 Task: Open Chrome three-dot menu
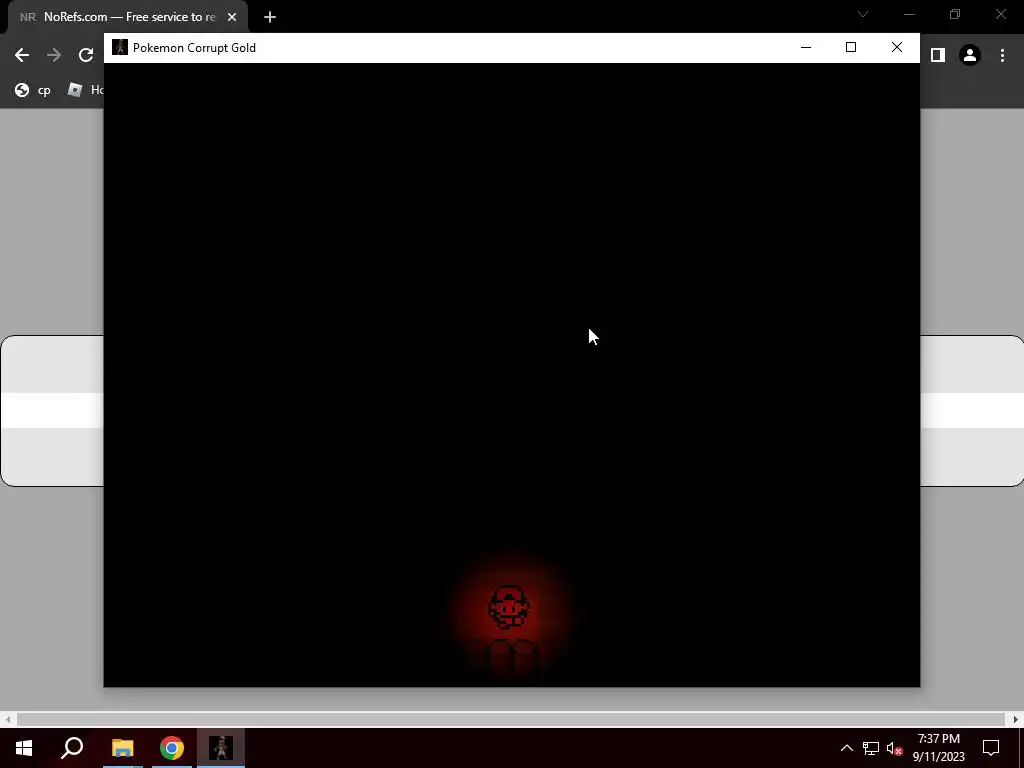[1002, 56]
